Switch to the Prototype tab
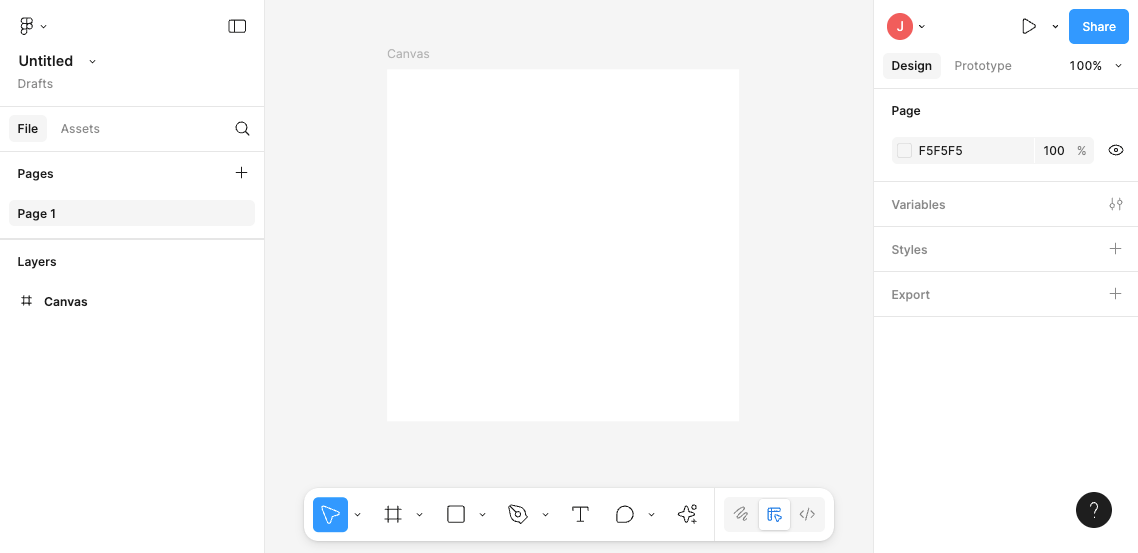This screenshot has width=1138, height=553. [982, 66]
